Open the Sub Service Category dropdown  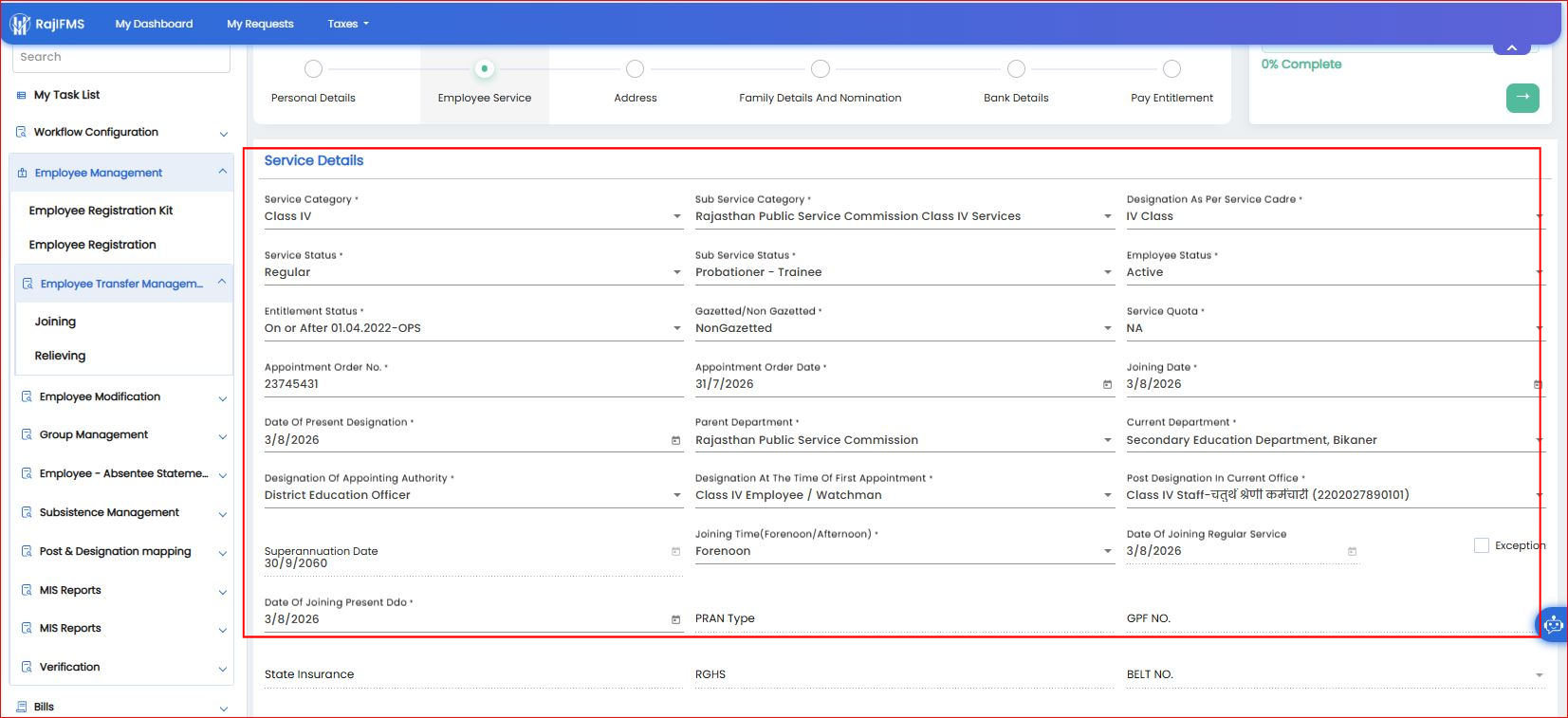[x=904, y=216]
